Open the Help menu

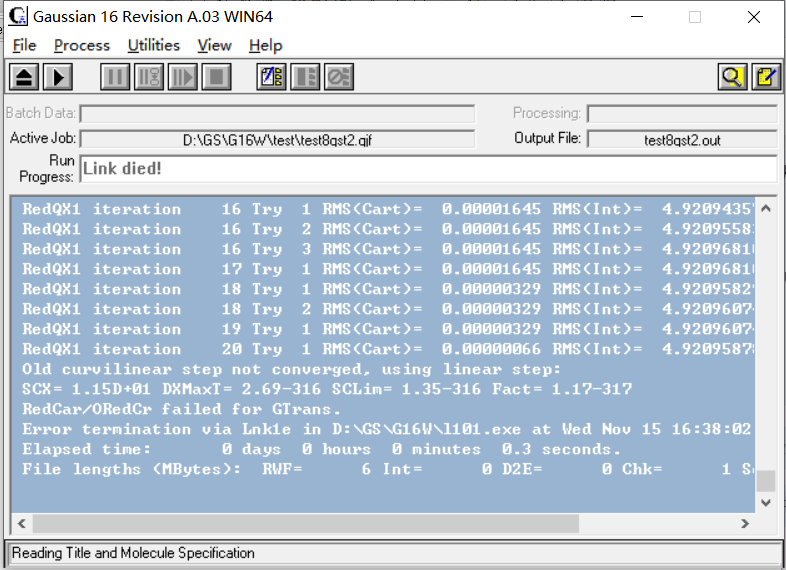pyautogui.click(x=266, y=46)
